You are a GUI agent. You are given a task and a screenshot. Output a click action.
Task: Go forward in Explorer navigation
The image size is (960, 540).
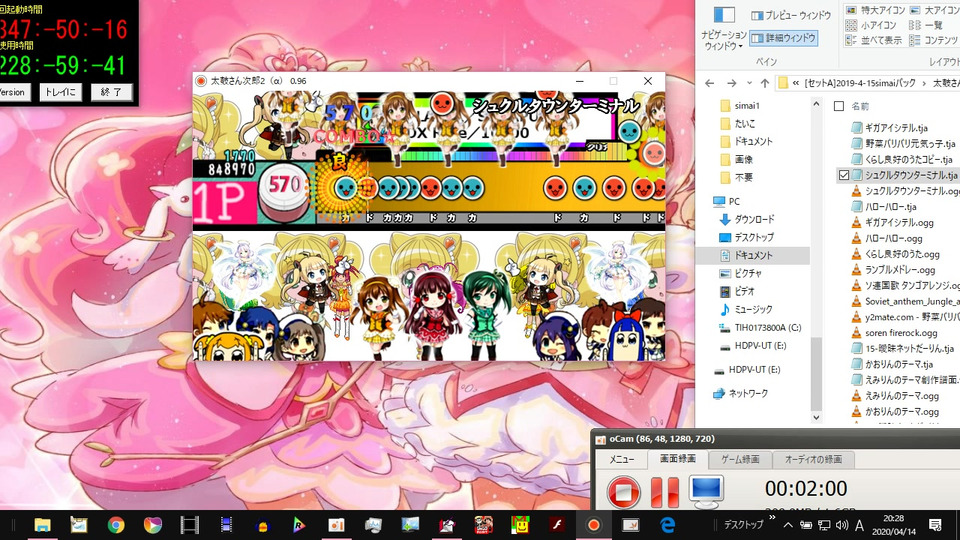click(732, 83)
